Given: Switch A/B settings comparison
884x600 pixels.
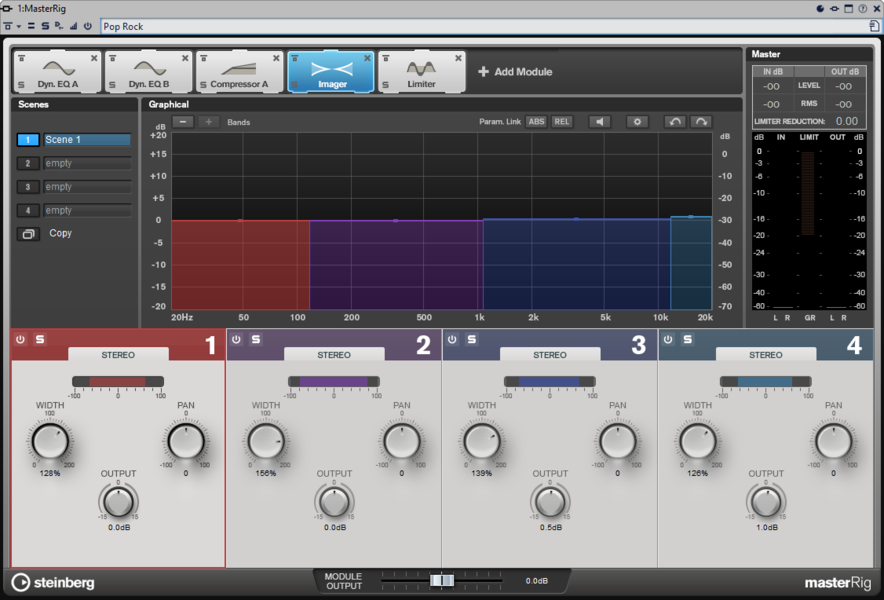Looking at the screenshot, I should point(31,27).
